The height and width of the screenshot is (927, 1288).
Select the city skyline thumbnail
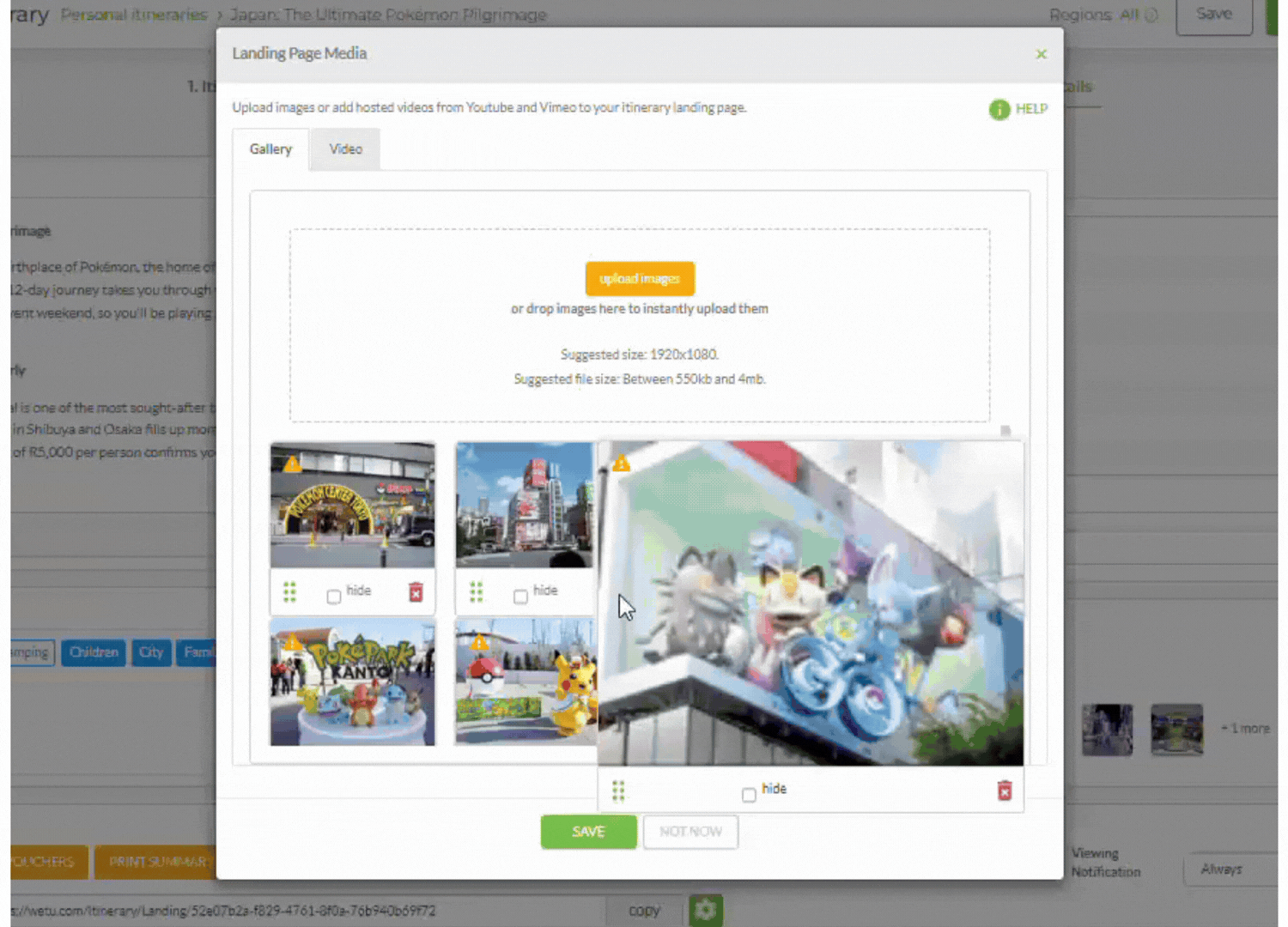526,506
